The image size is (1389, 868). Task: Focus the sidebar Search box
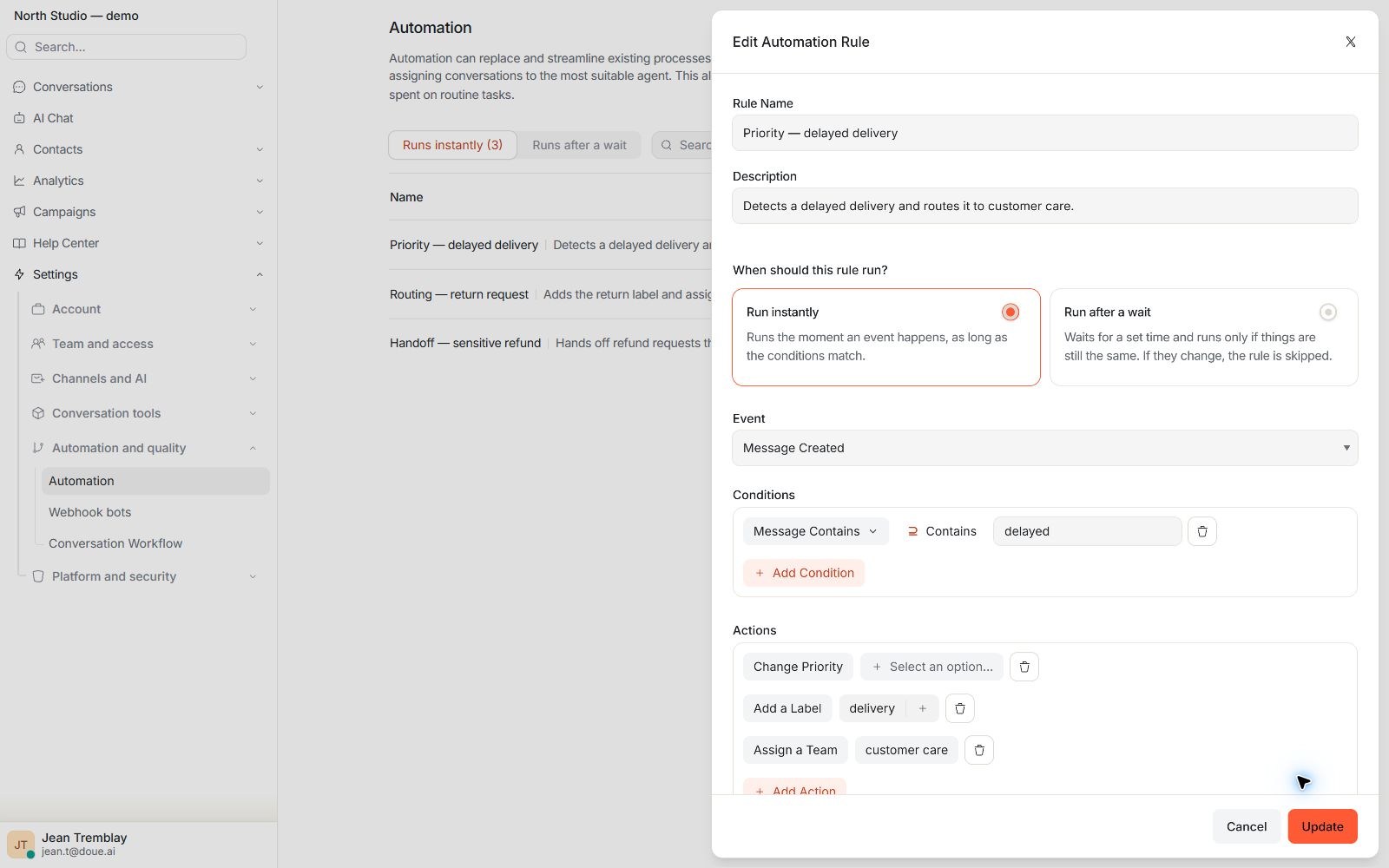(127, 47)
